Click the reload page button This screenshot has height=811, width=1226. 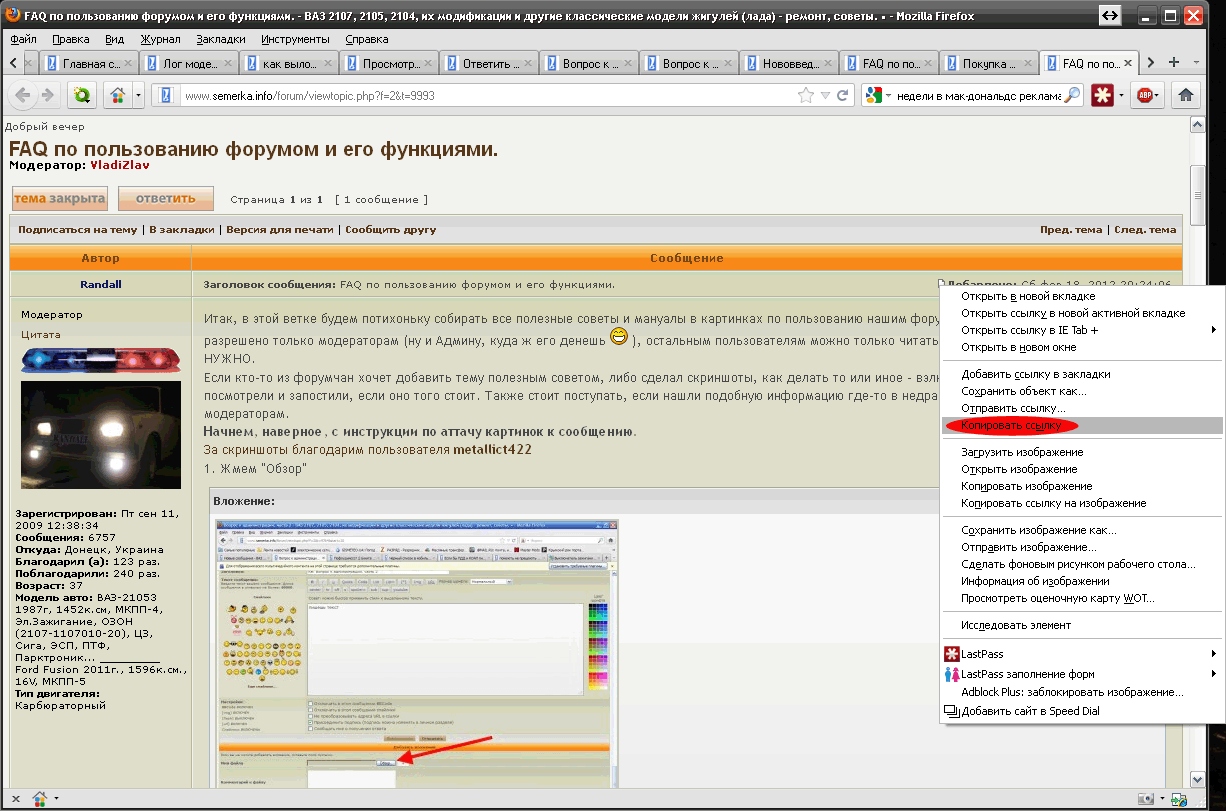[x=843, y=96]
